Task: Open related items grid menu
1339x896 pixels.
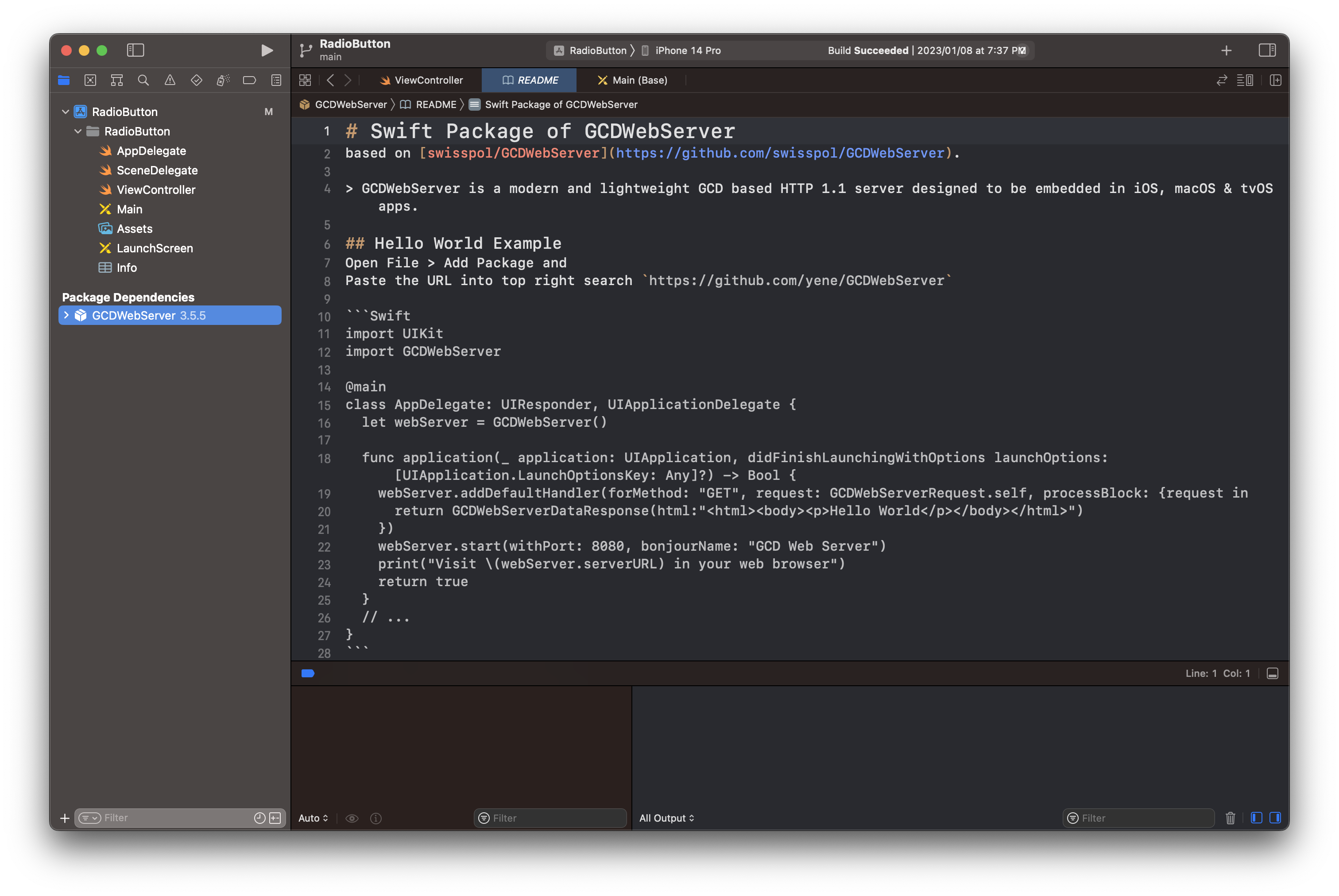Action: pos(305,80)
